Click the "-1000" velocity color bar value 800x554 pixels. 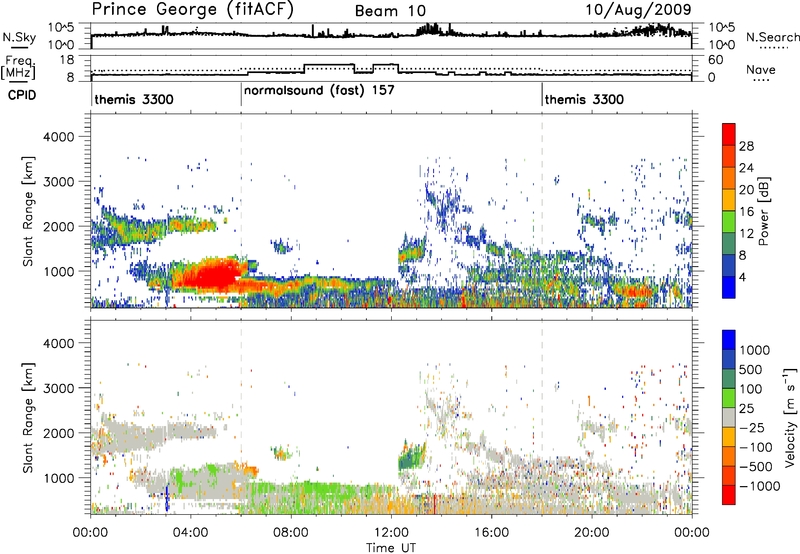[x=760, y=486]
